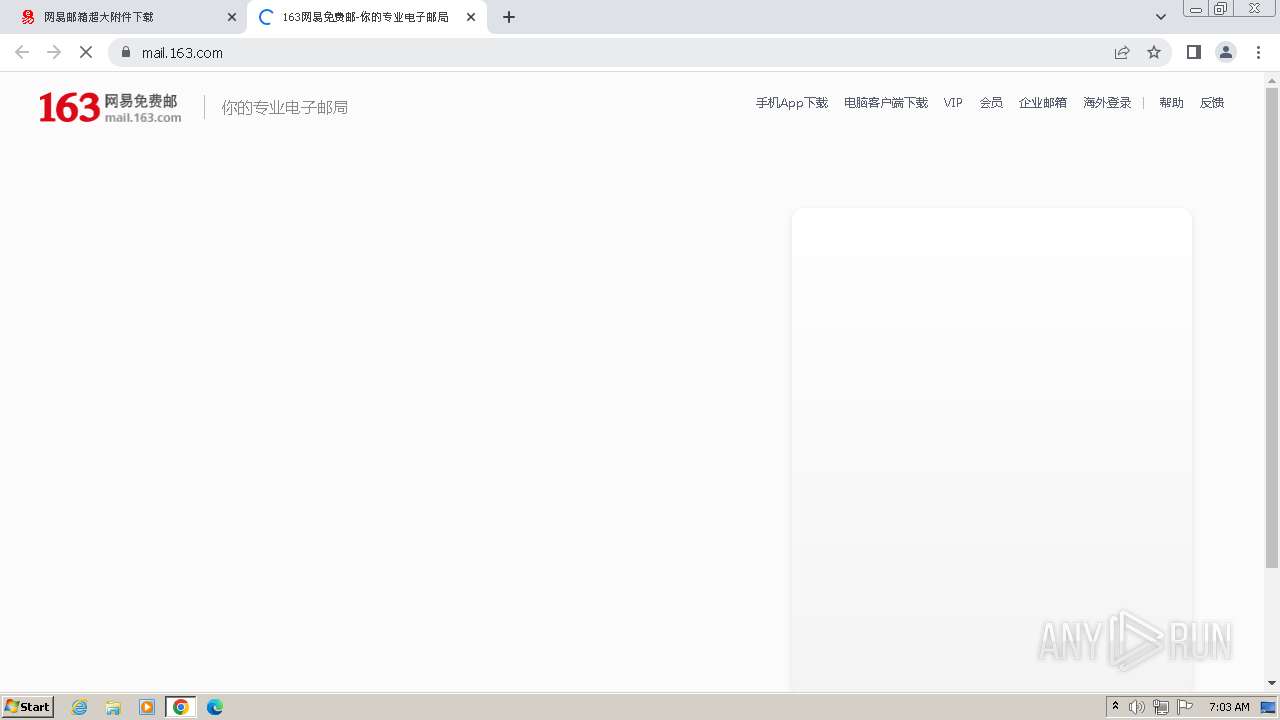The image size is (1280, 720).
Task: Share this page icon
Action: (x=1122, y=52)
